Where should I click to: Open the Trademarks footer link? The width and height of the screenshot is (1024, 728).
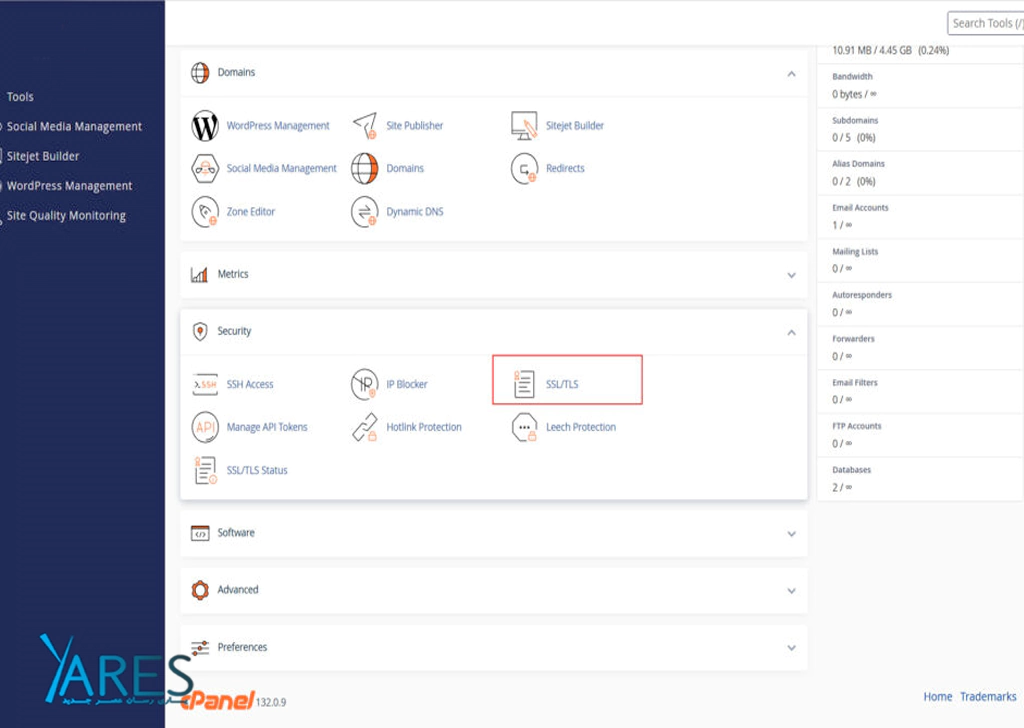988,697
